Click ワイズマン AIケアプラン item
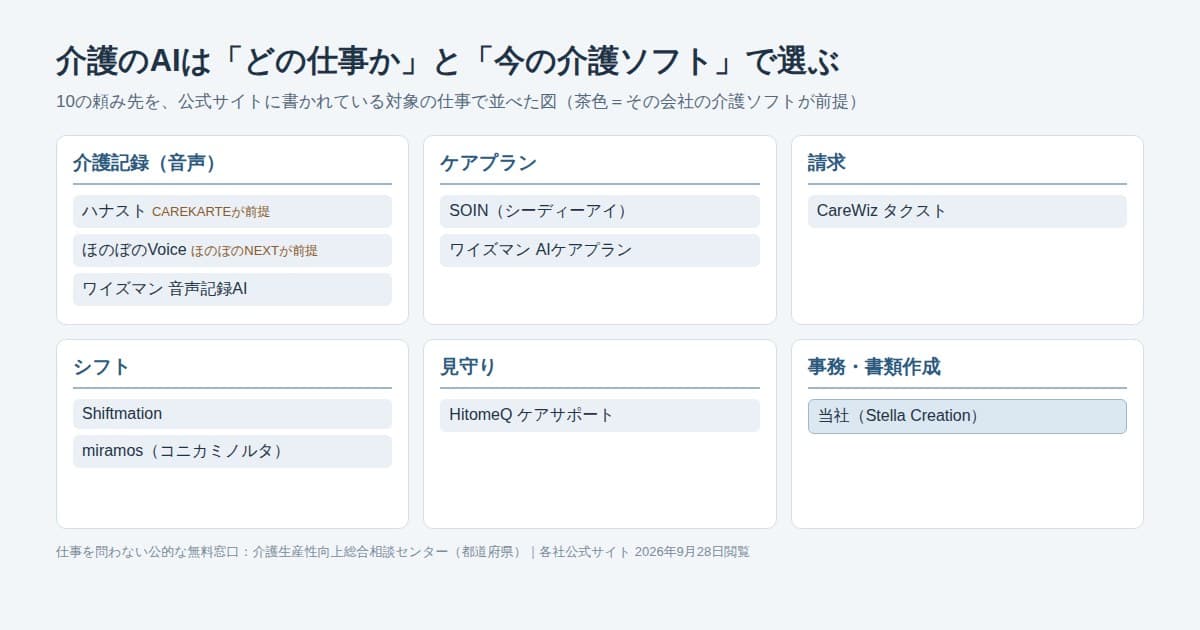Image resolution: width=1200 pixels, height=630 pixels. coord(600,250)
